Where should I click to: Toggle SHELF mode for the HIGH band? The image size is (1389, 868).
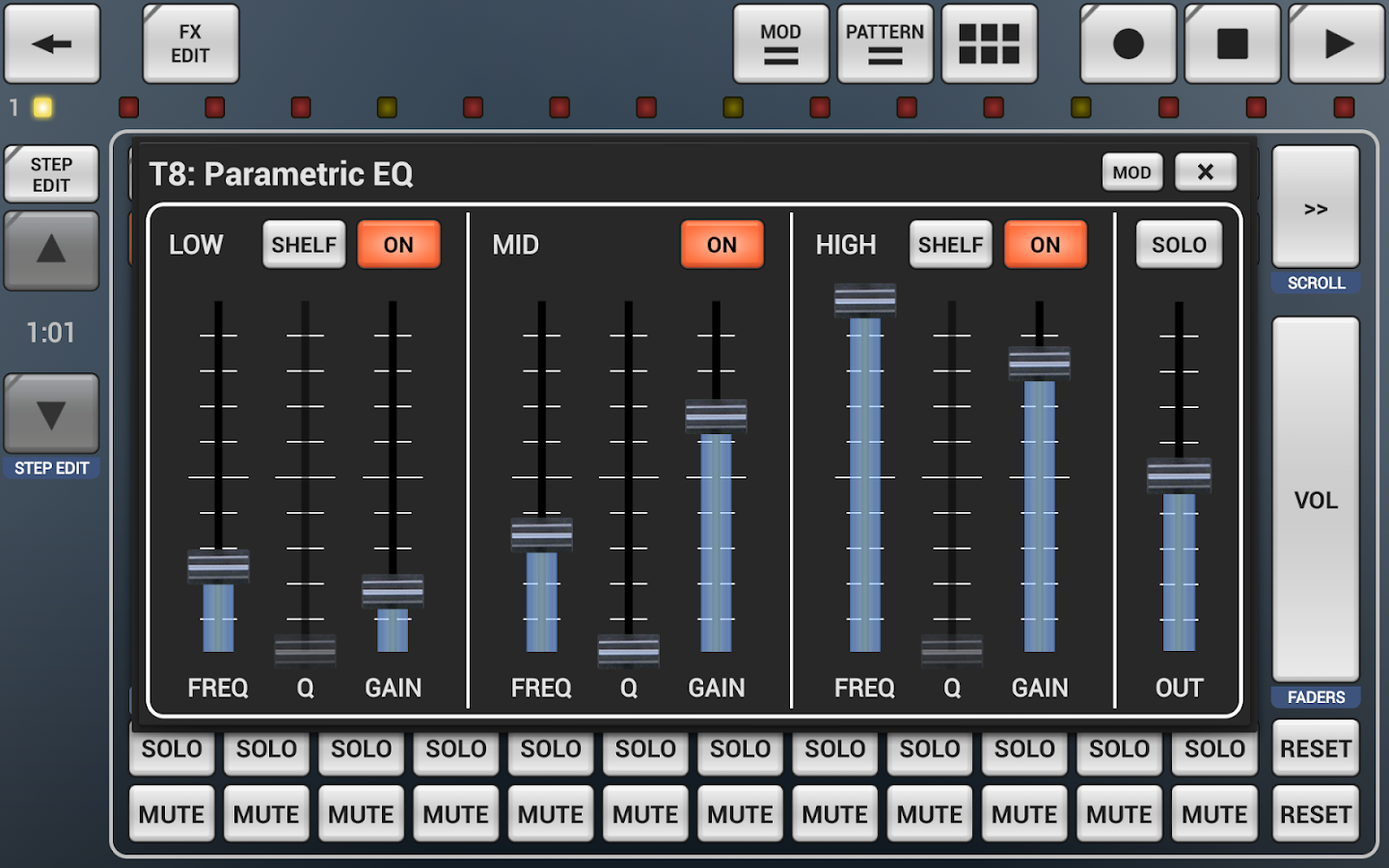pos(950,244)
